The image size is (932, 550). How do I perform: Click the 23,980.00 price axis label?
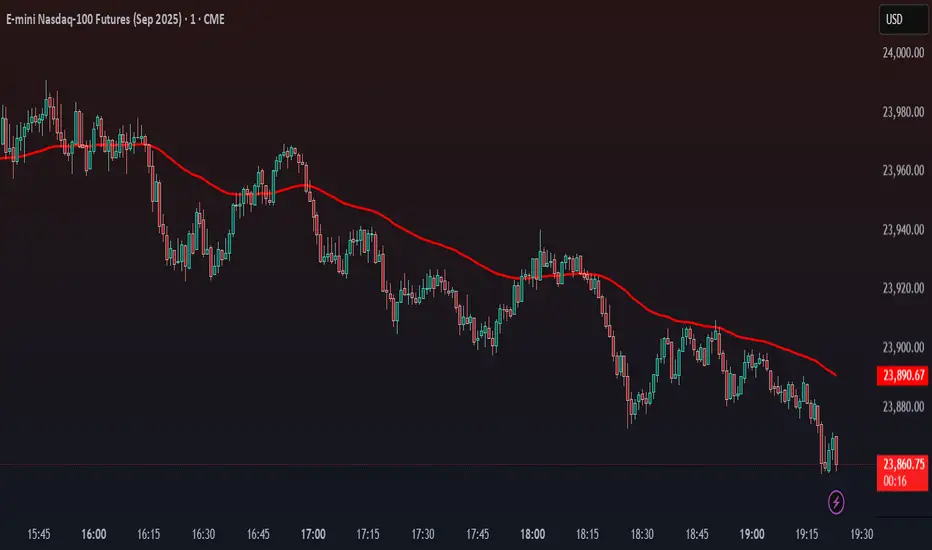pyautogui.click(x=903, y=112)
